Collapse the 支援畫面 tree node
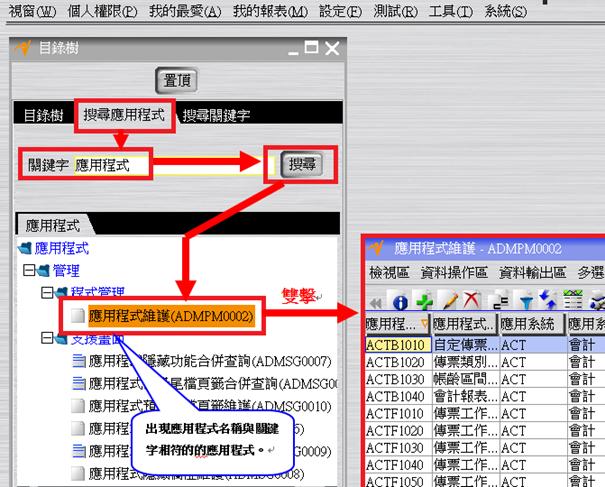The height and width of the screenshot is (487, 605). (x=45, y=339)
